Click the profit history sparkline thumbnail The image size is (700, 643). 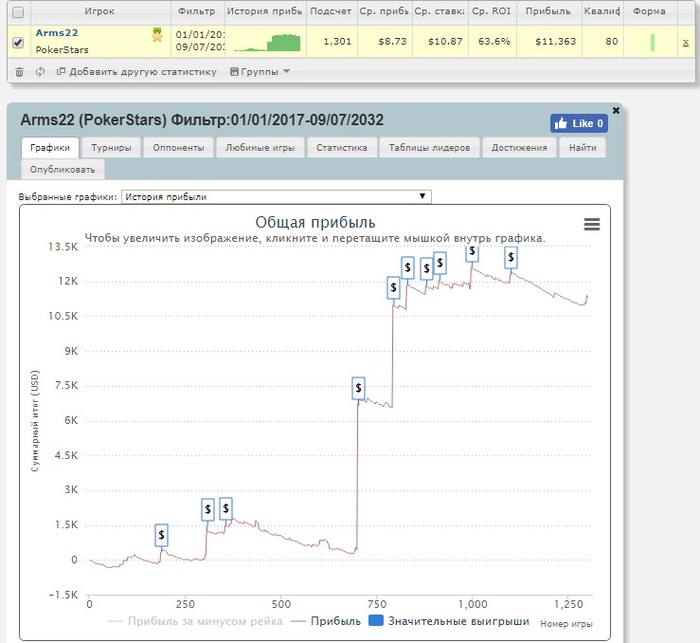267,42
